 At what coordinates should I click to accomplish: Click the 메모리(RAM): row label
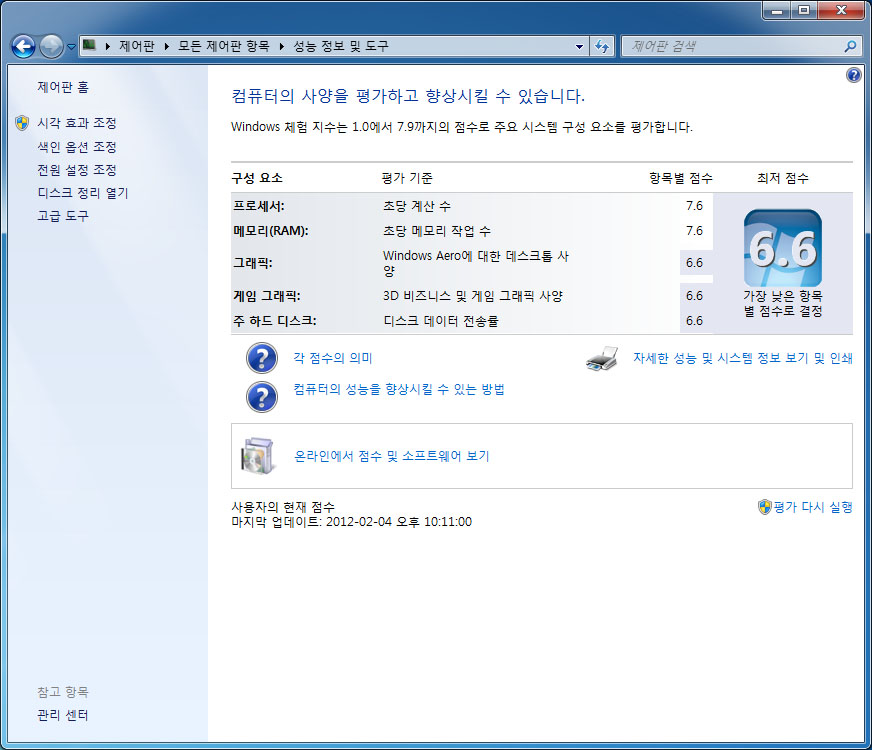(x=270, y=231)
